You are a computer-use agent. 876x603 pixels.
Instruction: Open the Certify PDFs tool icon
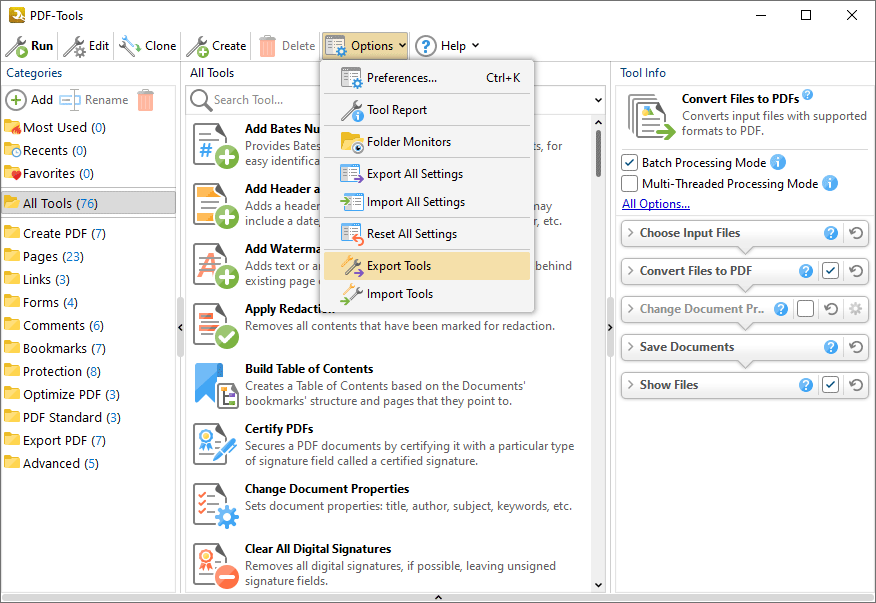(216, 445)
